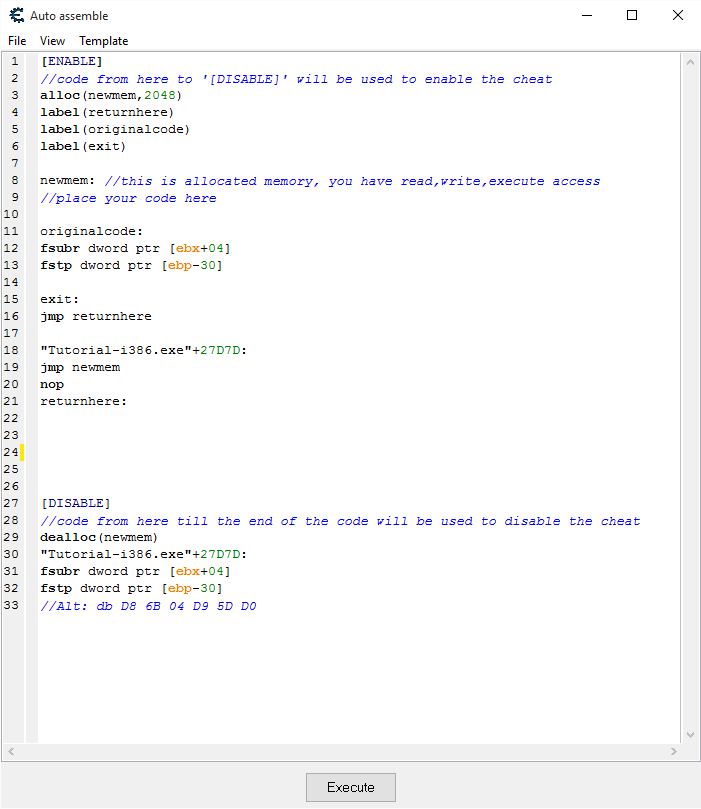
Task: Click the 'nop' instruction on line 20
Action: (x=52, y=384)
